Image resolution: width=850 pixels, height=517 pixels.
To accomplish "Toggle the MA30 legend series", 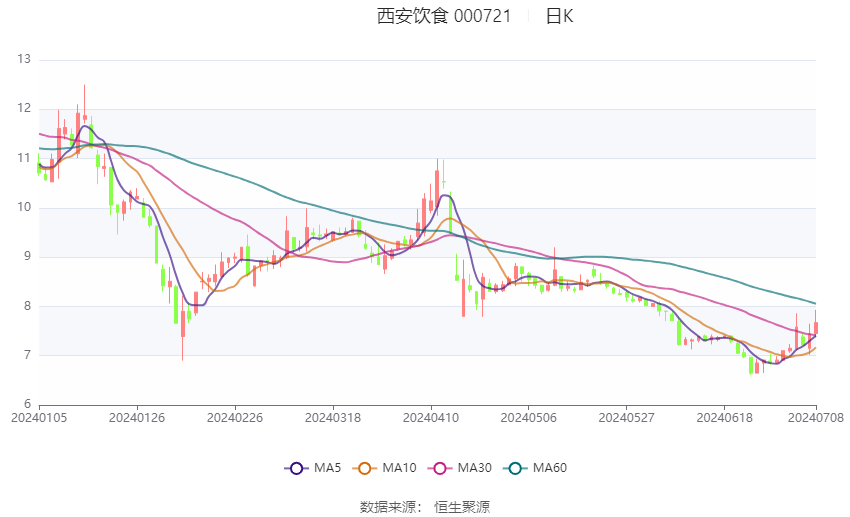I will coord(460,468).
